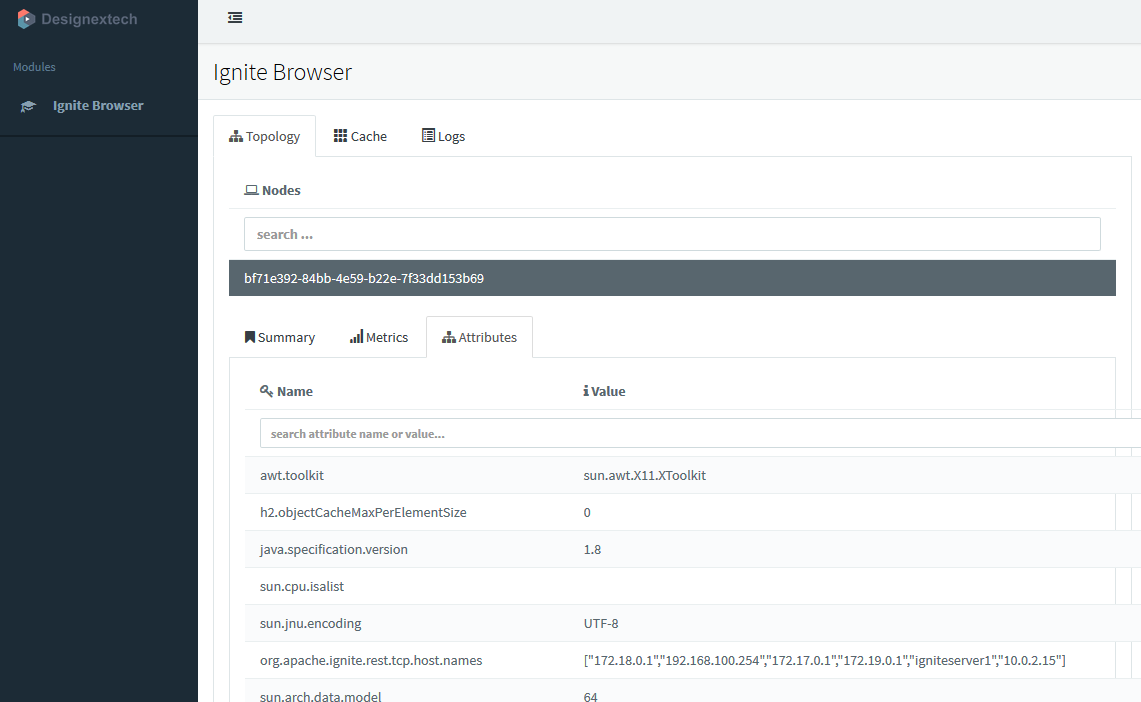Click the awt.toolkit attribute name
1141x702 pixels.
(x=292, y=475)
